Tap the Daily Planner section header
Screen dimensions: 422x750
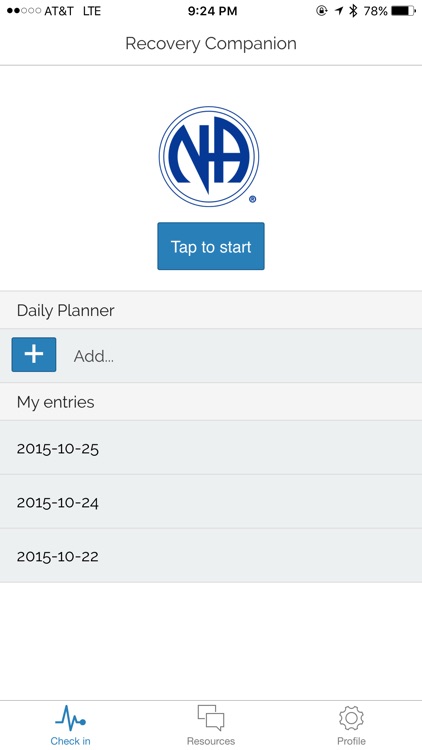pyautogui.click(x=211, y=310)
